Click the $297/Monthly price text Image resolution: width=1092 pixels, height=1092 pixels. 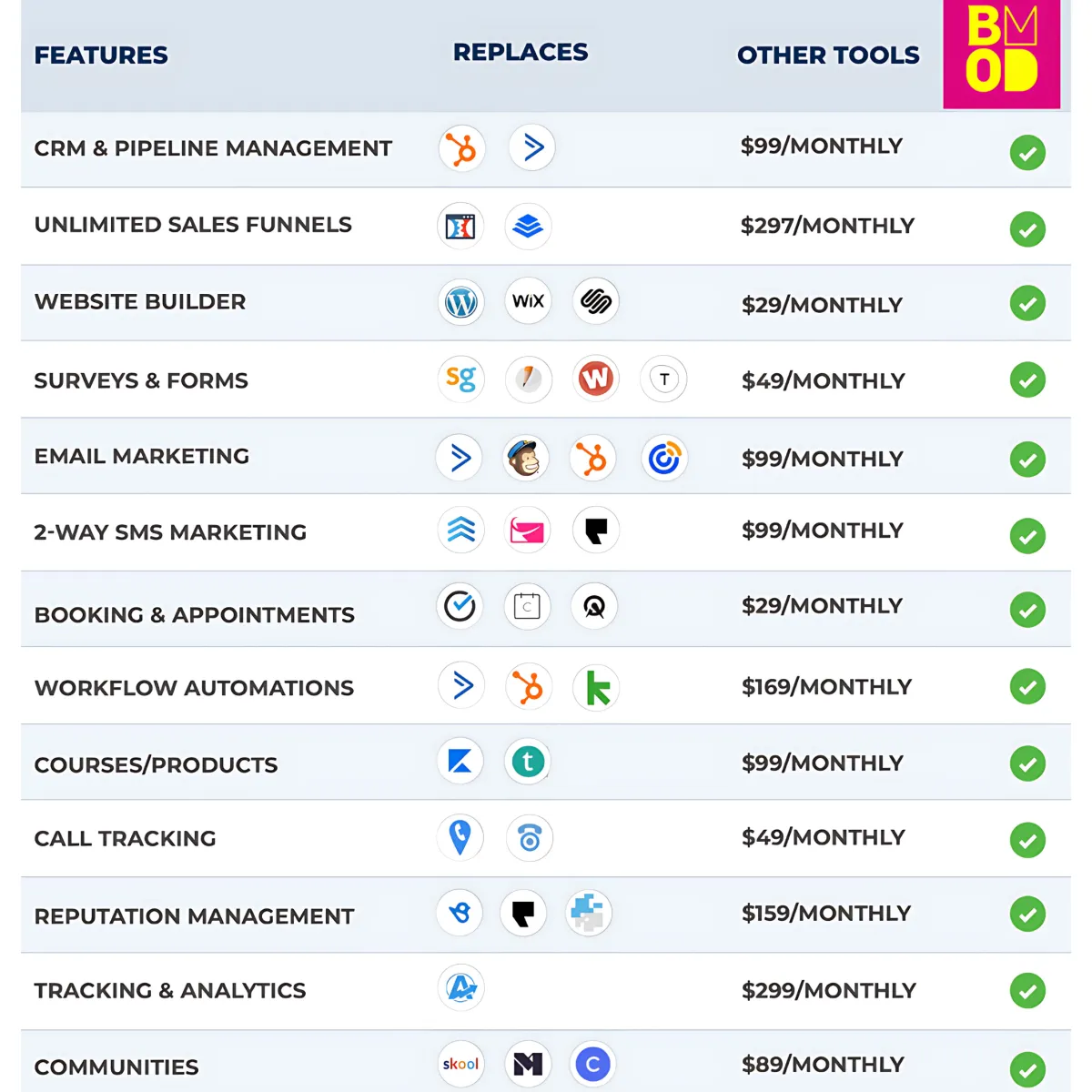[827, 226]
